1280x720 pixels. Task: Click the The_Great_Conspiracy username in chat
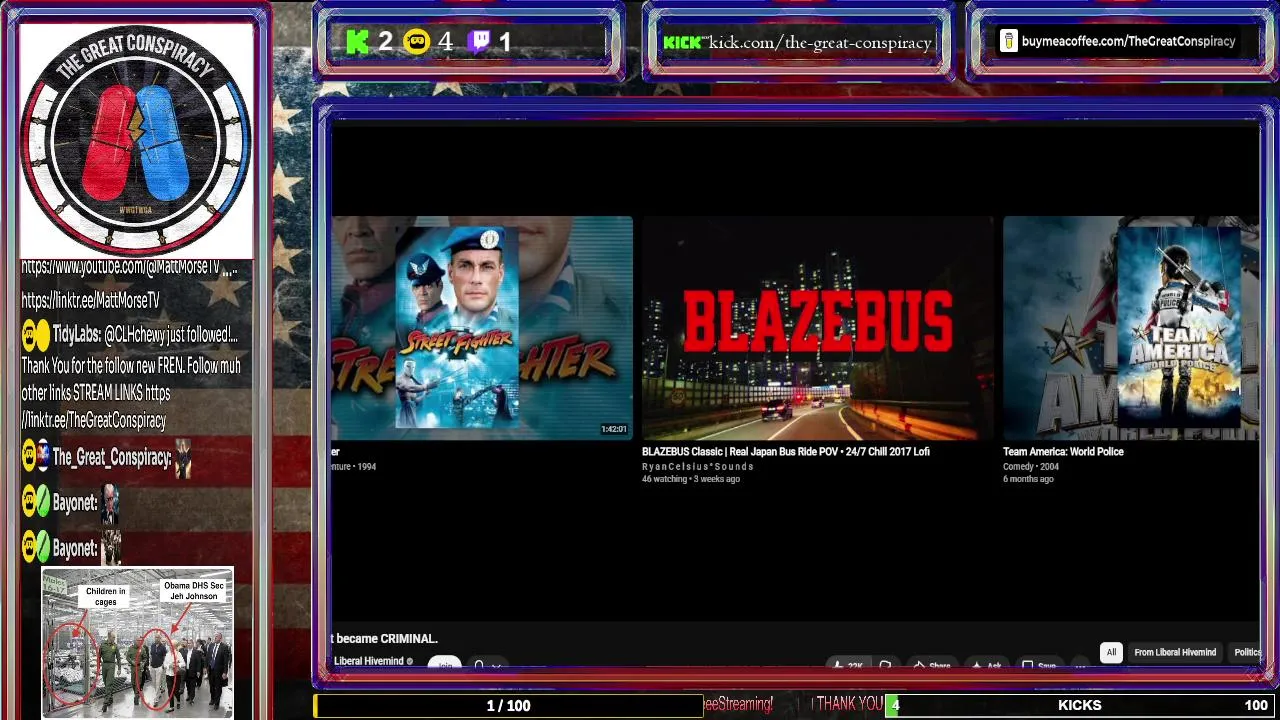tap(110, 457)
